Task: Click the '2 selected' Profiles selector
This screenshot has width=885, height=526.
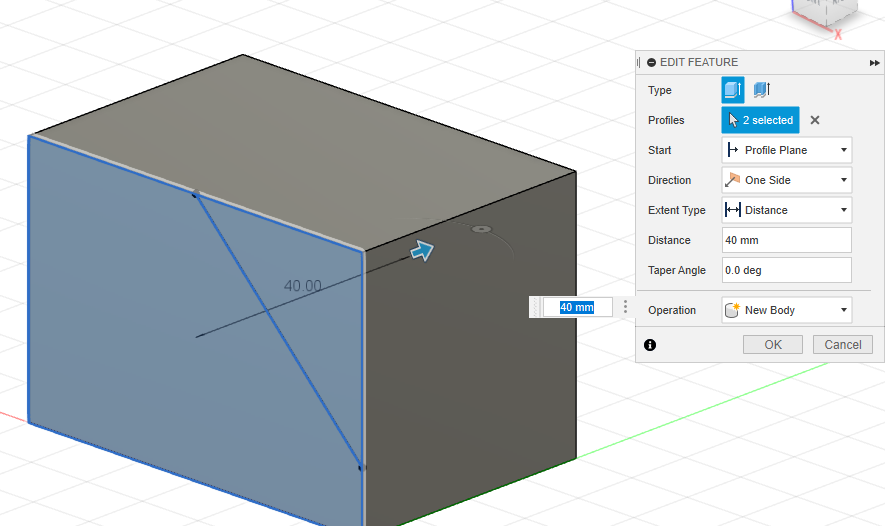Action: coord(760,120)
